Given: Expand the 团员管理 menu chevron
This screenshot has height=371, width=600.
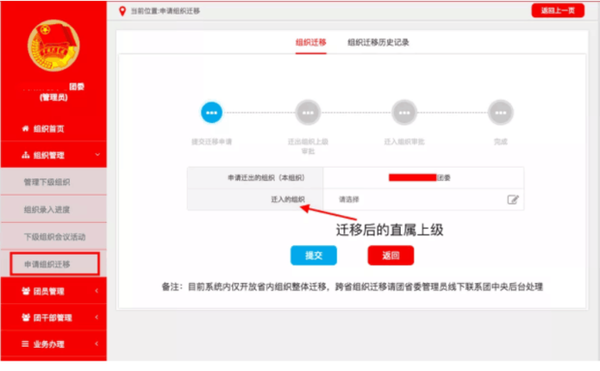Looking at the screenshot, I should [x=96, y=291].
